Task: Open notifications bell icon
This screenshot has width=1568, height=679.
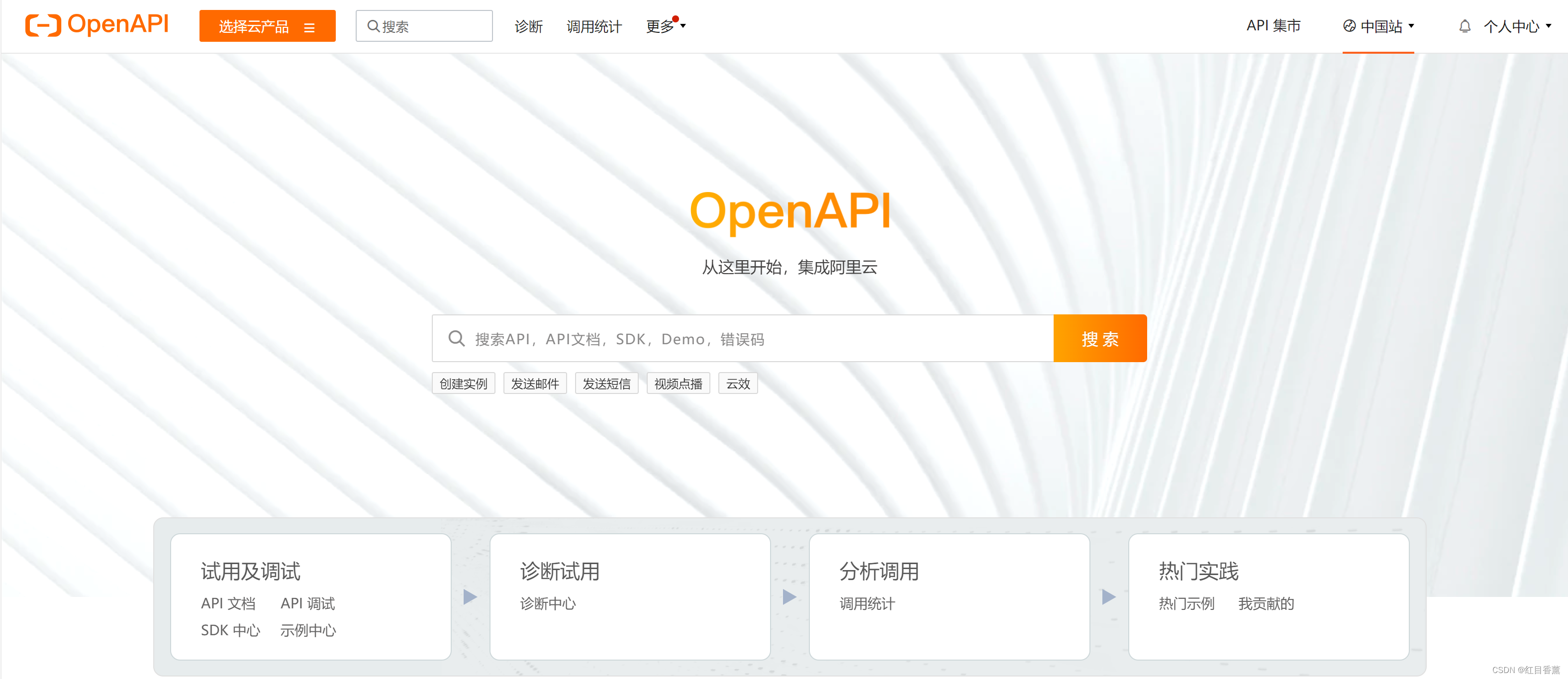Action: coord(1465,26)
